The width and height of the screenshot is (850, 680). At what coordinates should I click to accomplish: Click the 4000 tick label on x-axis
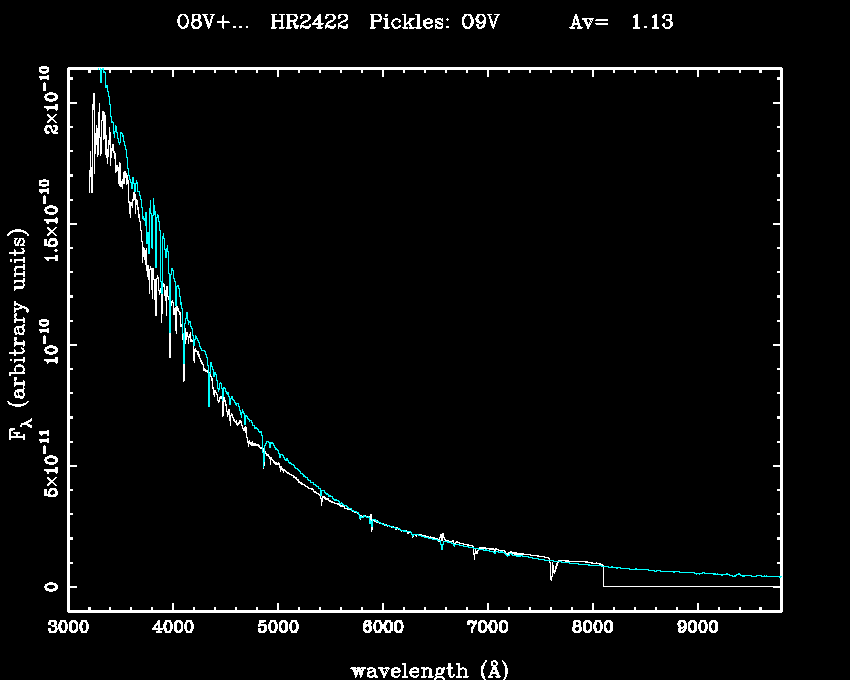173,629
